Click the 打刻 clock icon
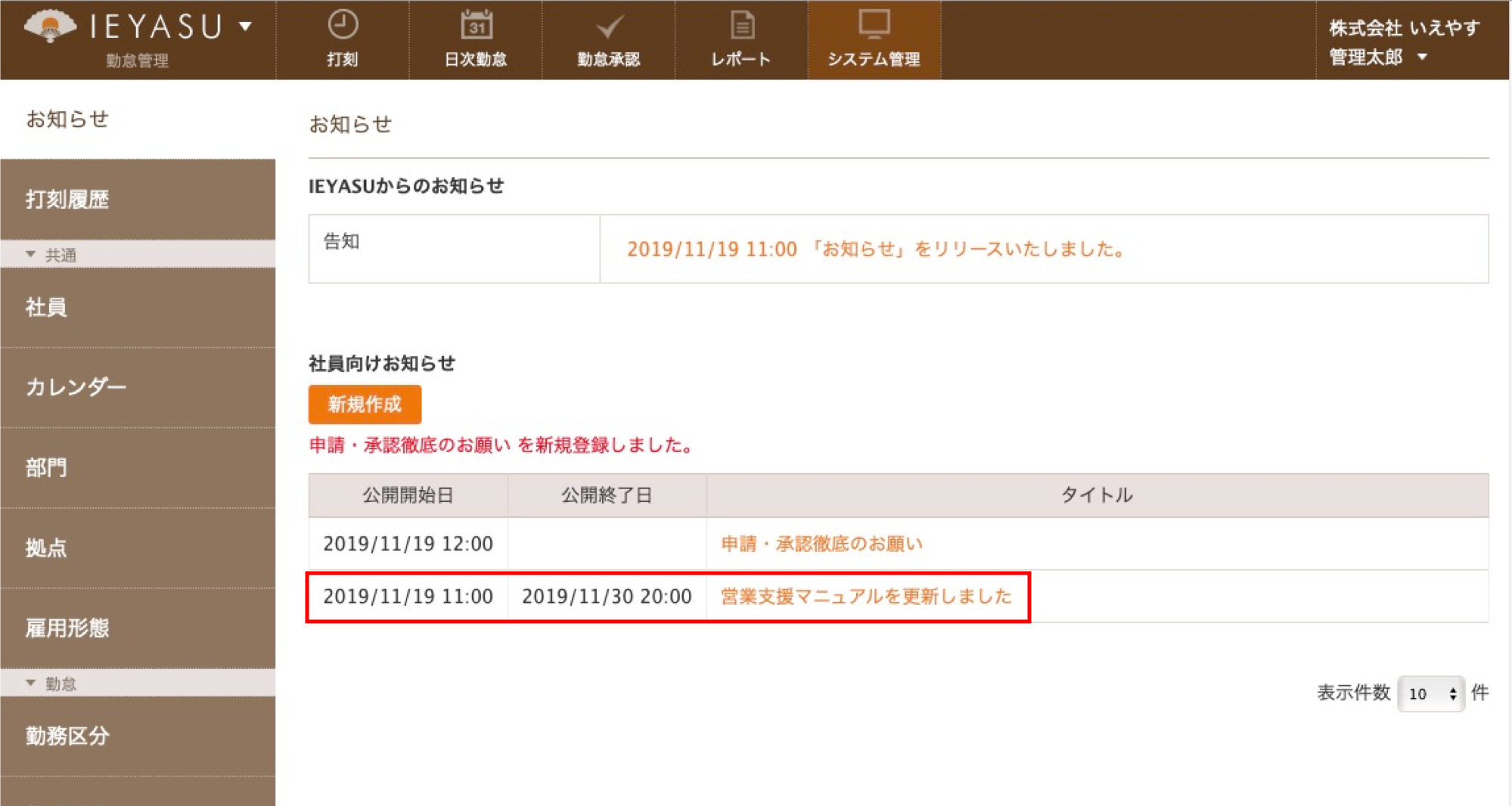1512x806 pixels. click(343, 24)
